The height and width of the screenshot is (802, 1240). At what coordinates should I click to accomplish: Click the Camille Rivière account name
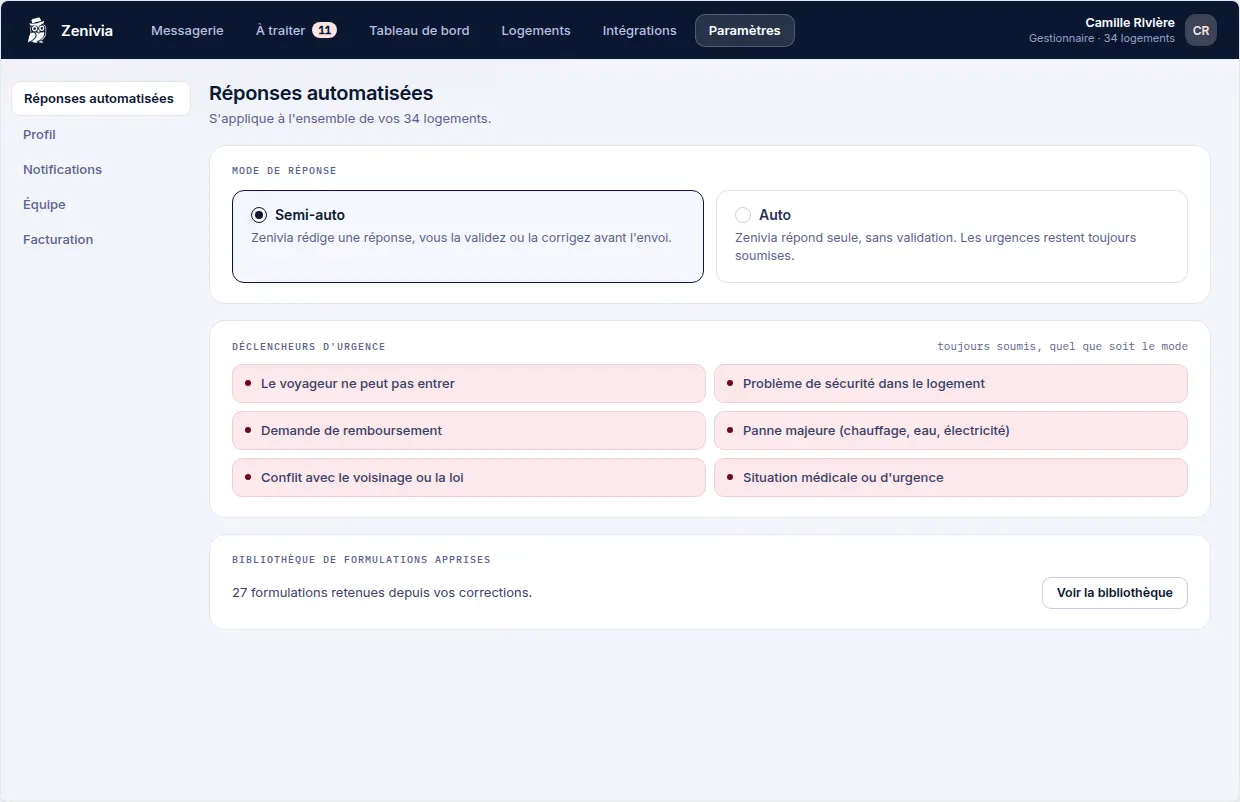(x=1130, y=22)
